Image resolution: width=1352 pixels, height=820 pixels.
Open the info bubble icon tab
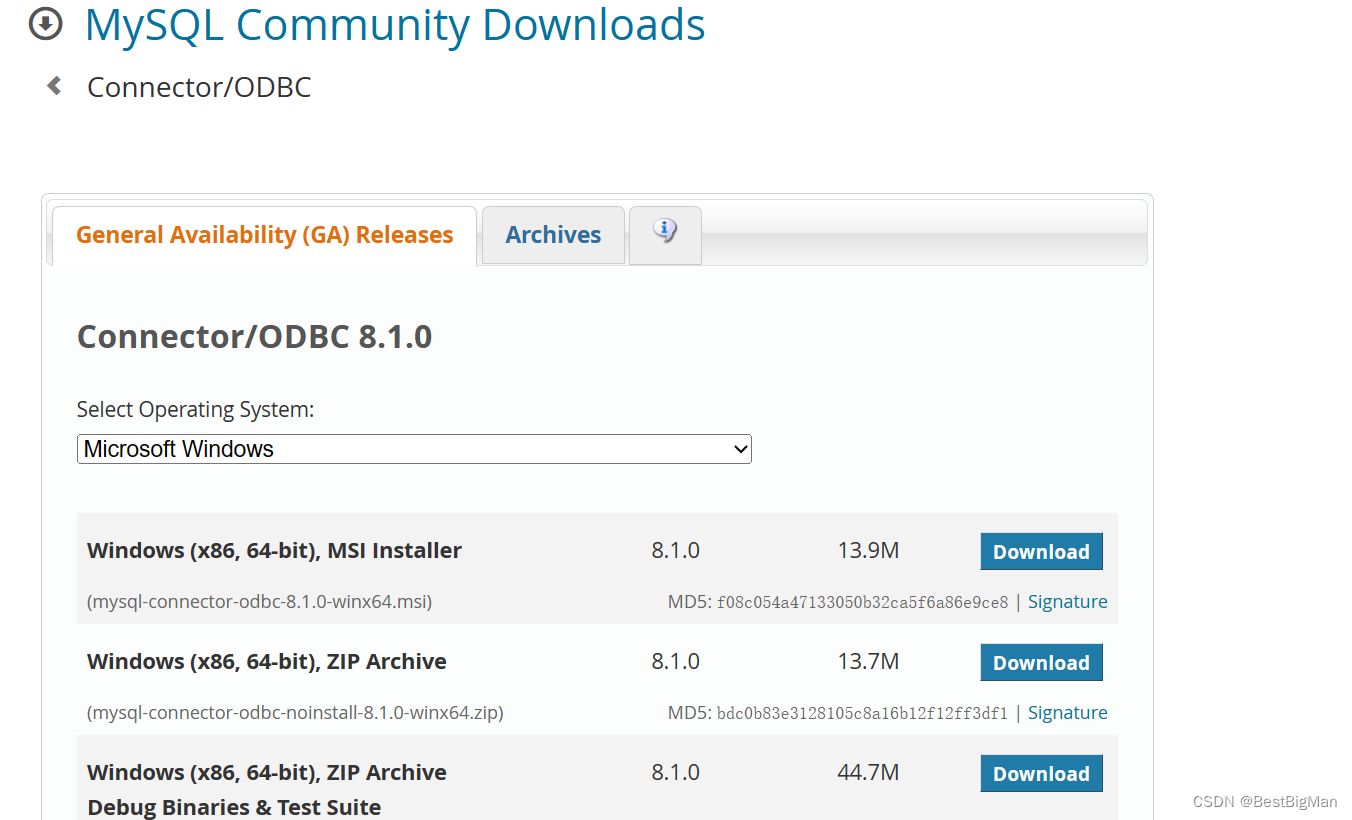point(665,235)
